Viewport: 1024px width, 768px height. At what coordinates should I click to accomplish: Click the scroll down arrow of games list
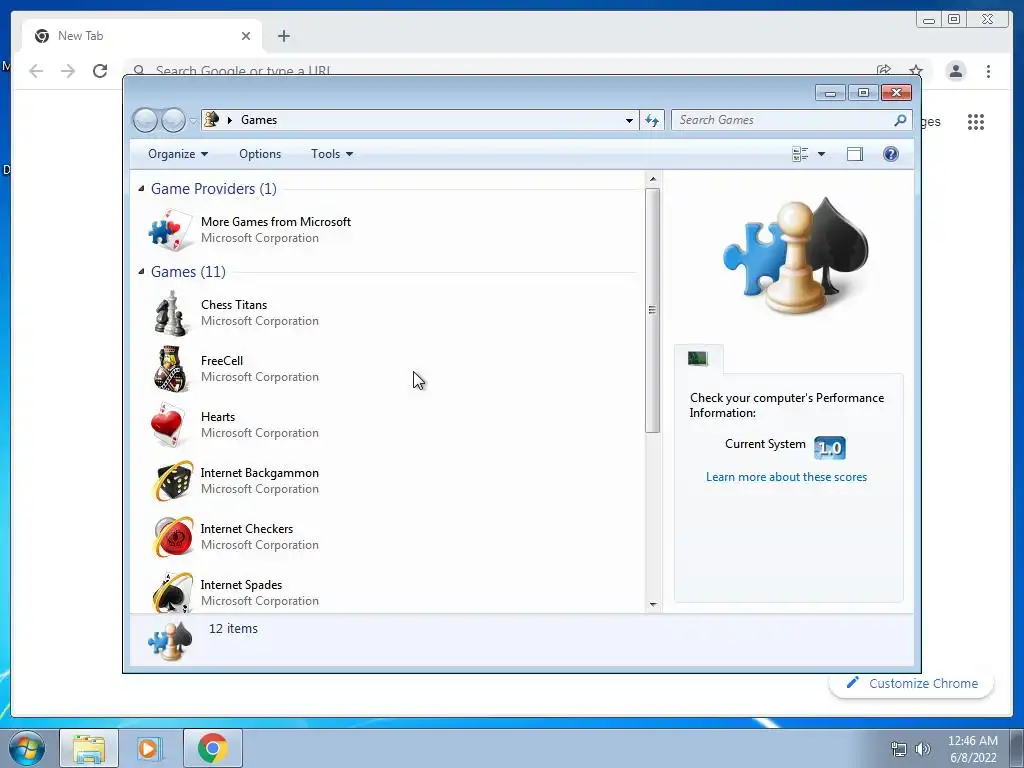click(652, 605)
